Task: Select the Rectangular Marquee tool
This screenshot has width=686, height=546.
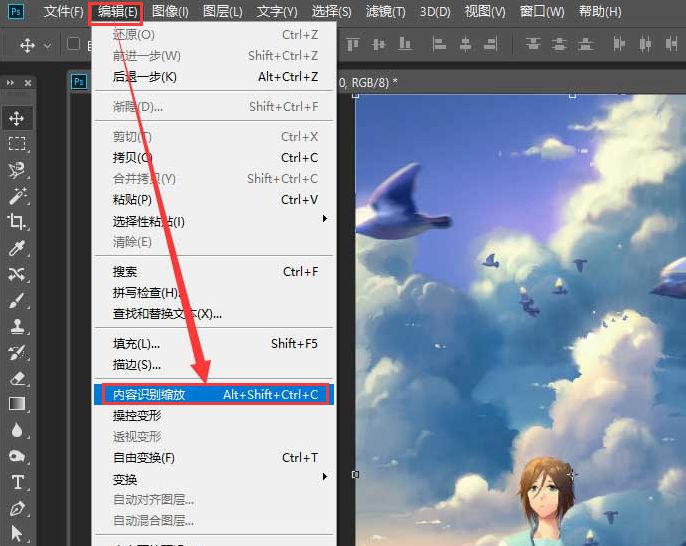Action: (17, 144)
